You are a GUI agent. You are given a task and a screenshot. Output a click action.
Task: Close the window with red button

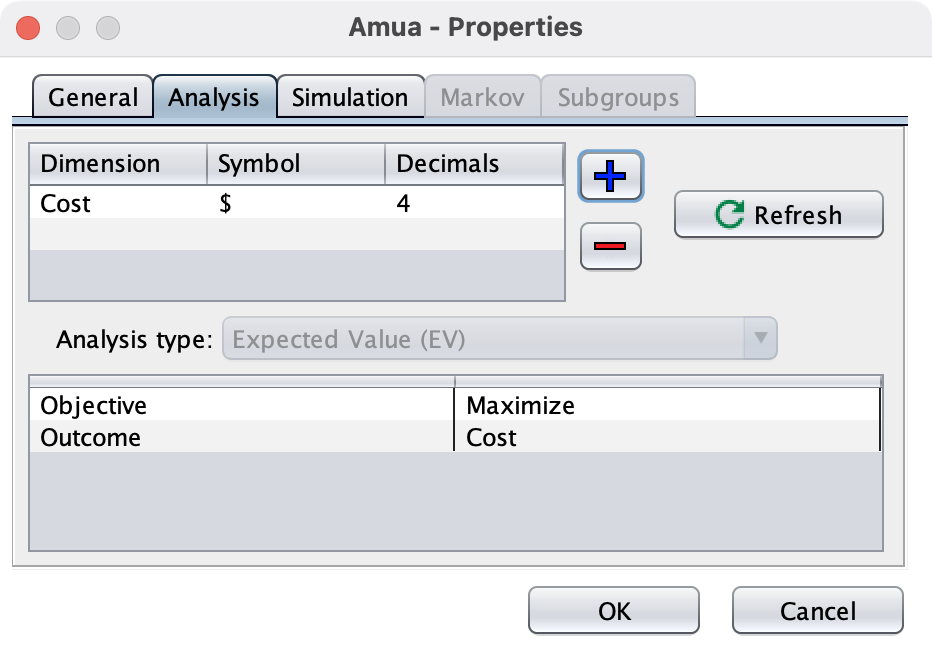[x=30, y=27]
